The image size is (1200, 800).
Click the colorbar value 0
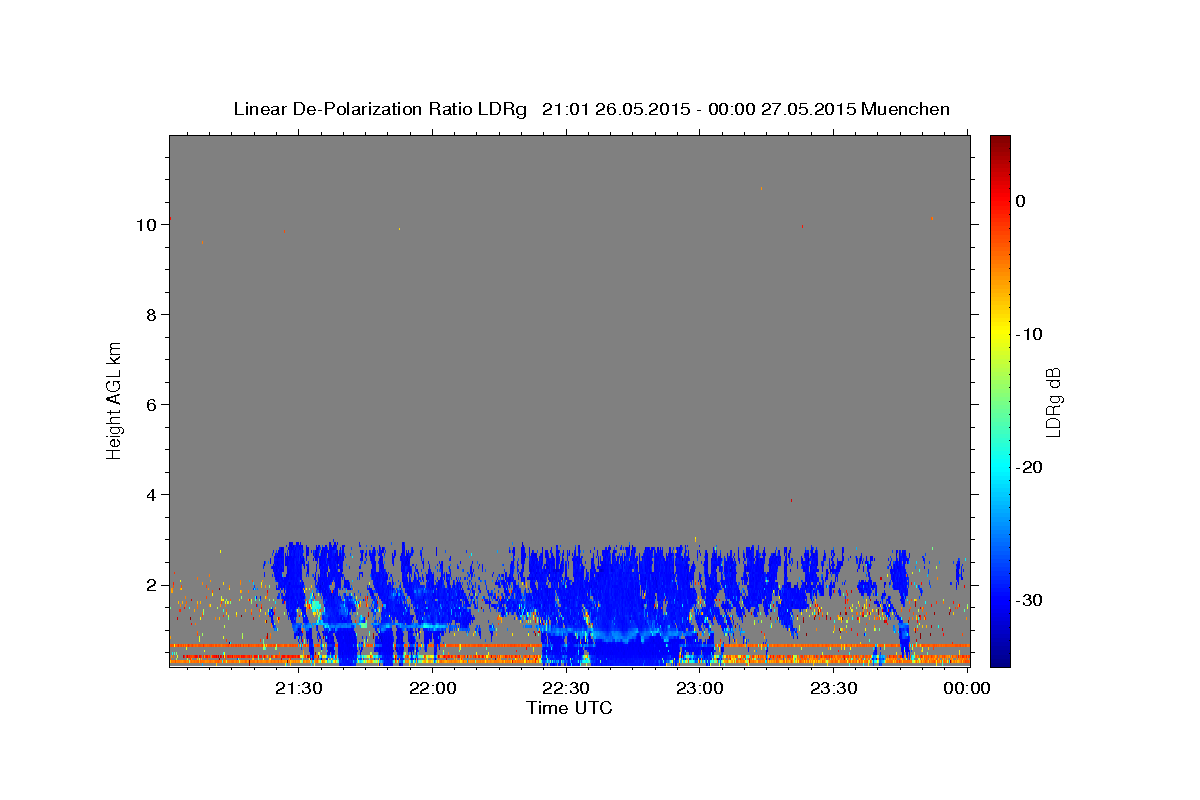[1021, 201]
